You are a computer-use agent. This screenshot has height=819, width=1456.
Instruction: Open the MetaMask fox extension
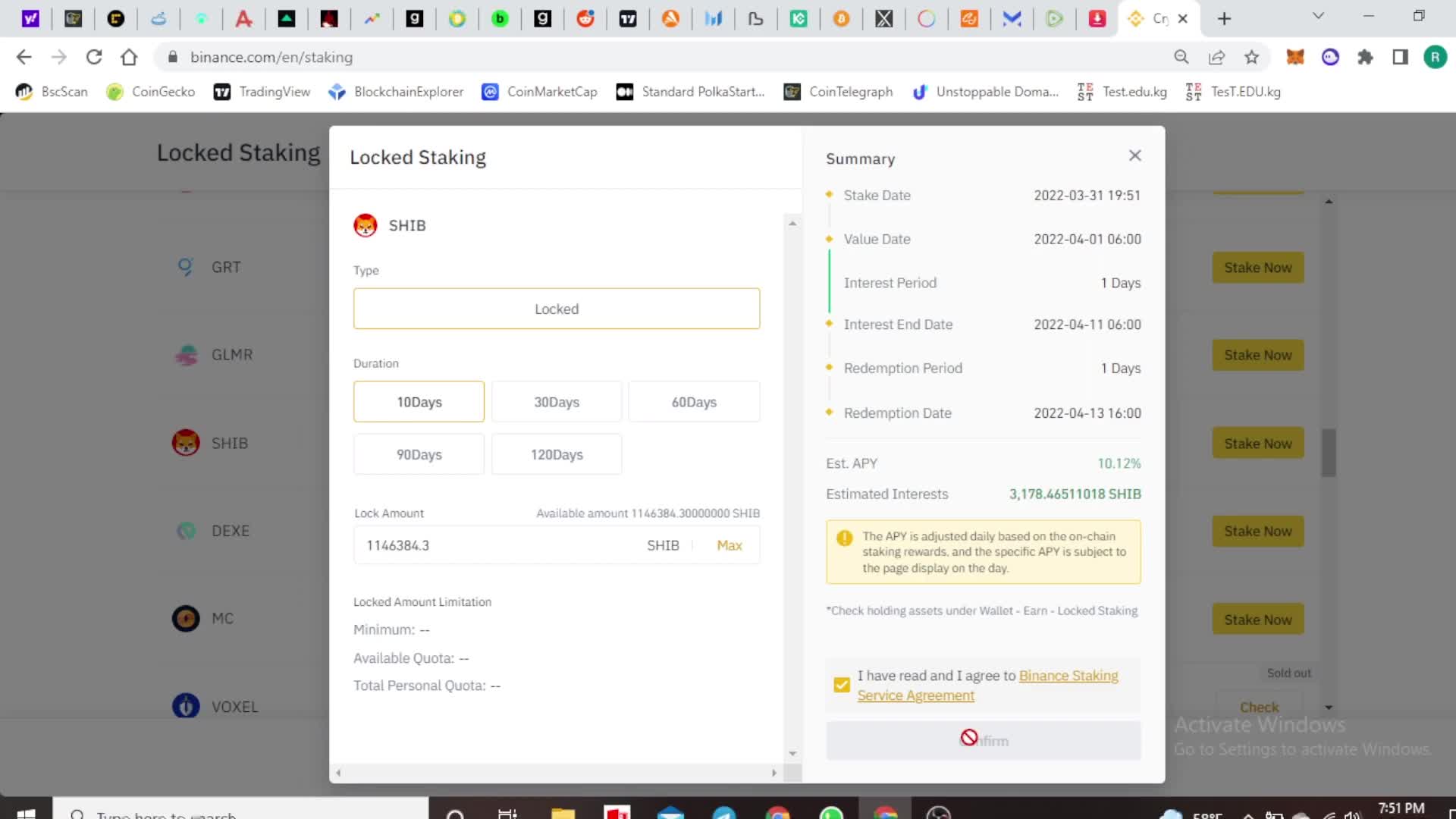click(1295, 57)
